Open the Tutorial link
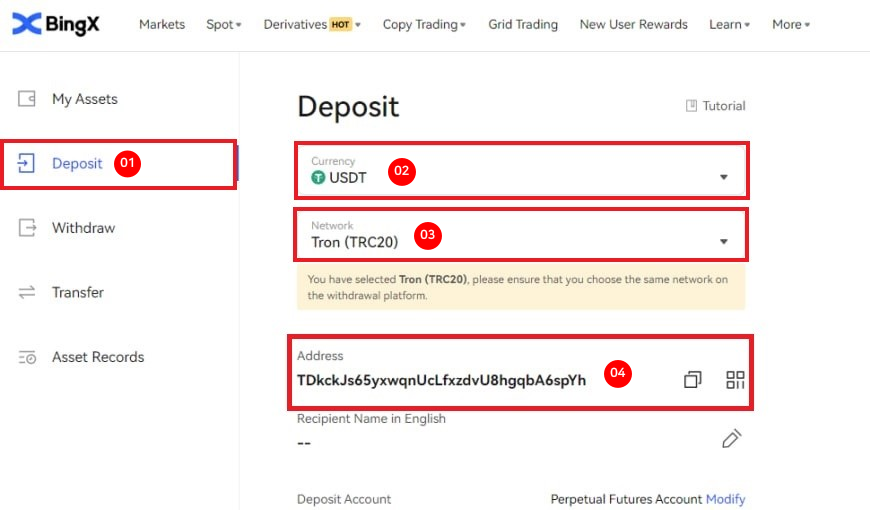The image size is (870, 510). [715, 106]
